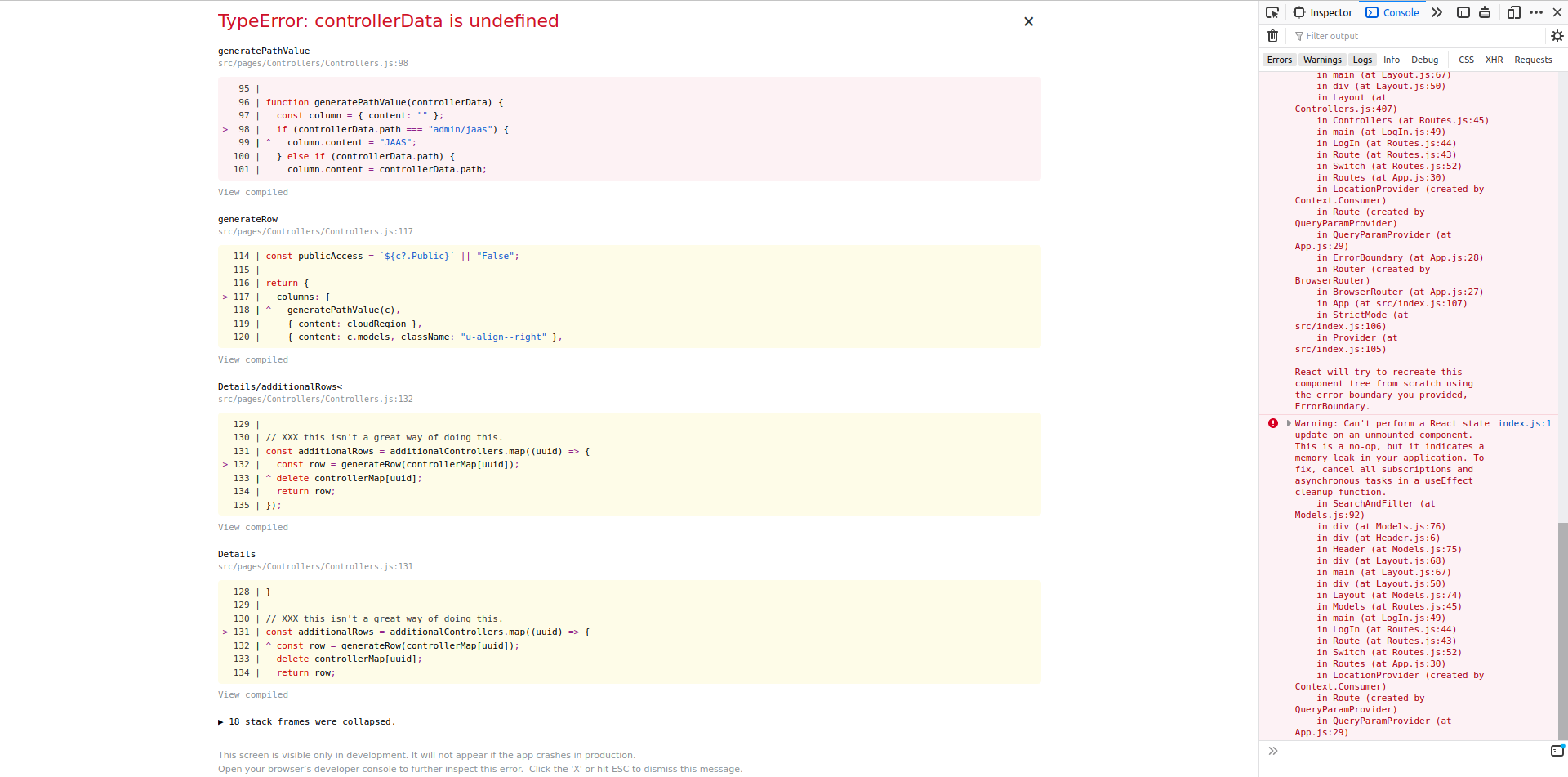Click the screenshot/iframe picker icon
Screen dimensions: 1568x777
(1485, 12)
